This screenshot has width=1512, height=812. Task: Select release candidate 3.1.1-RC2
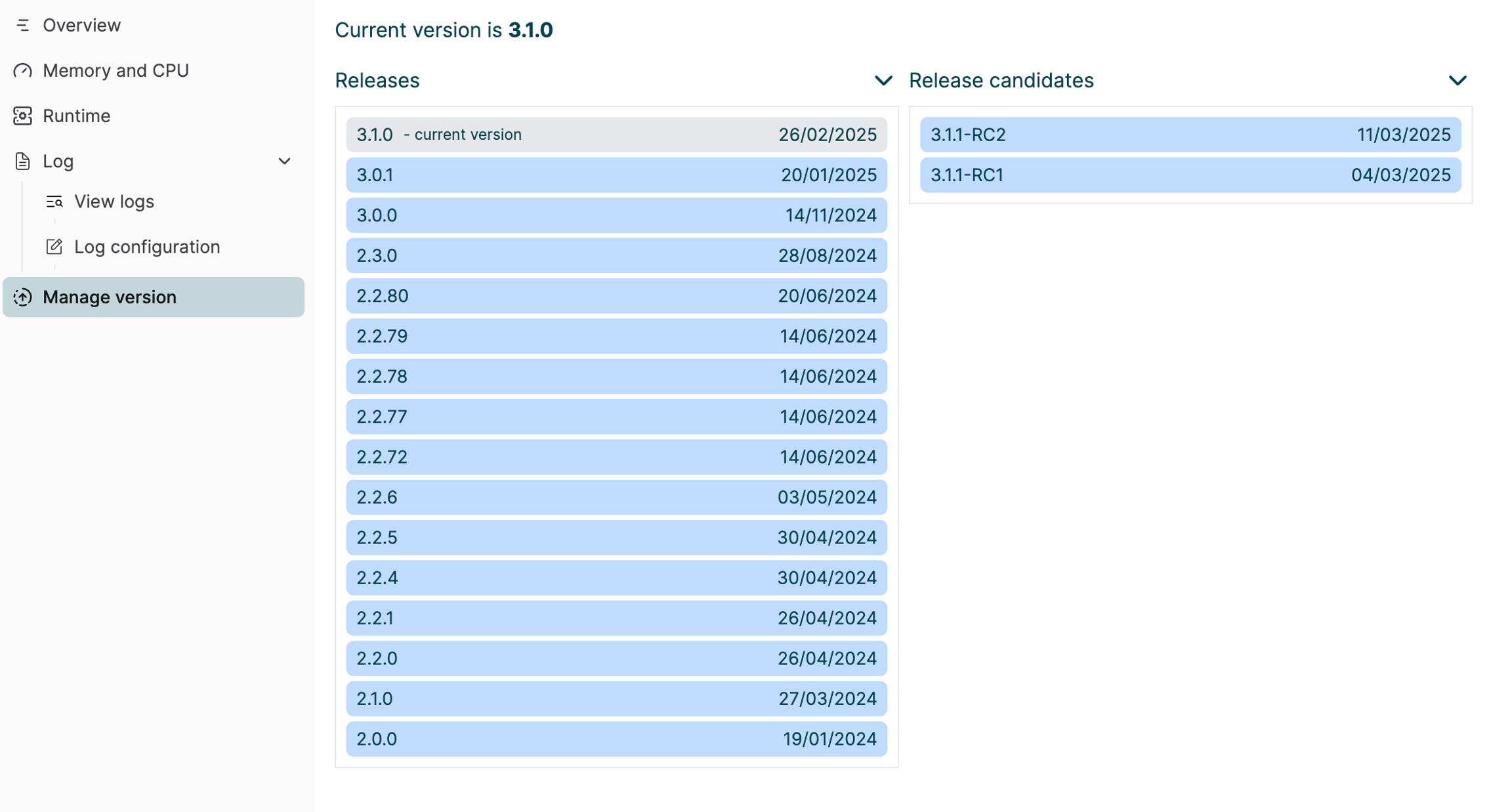click(x=1190, y=135)
